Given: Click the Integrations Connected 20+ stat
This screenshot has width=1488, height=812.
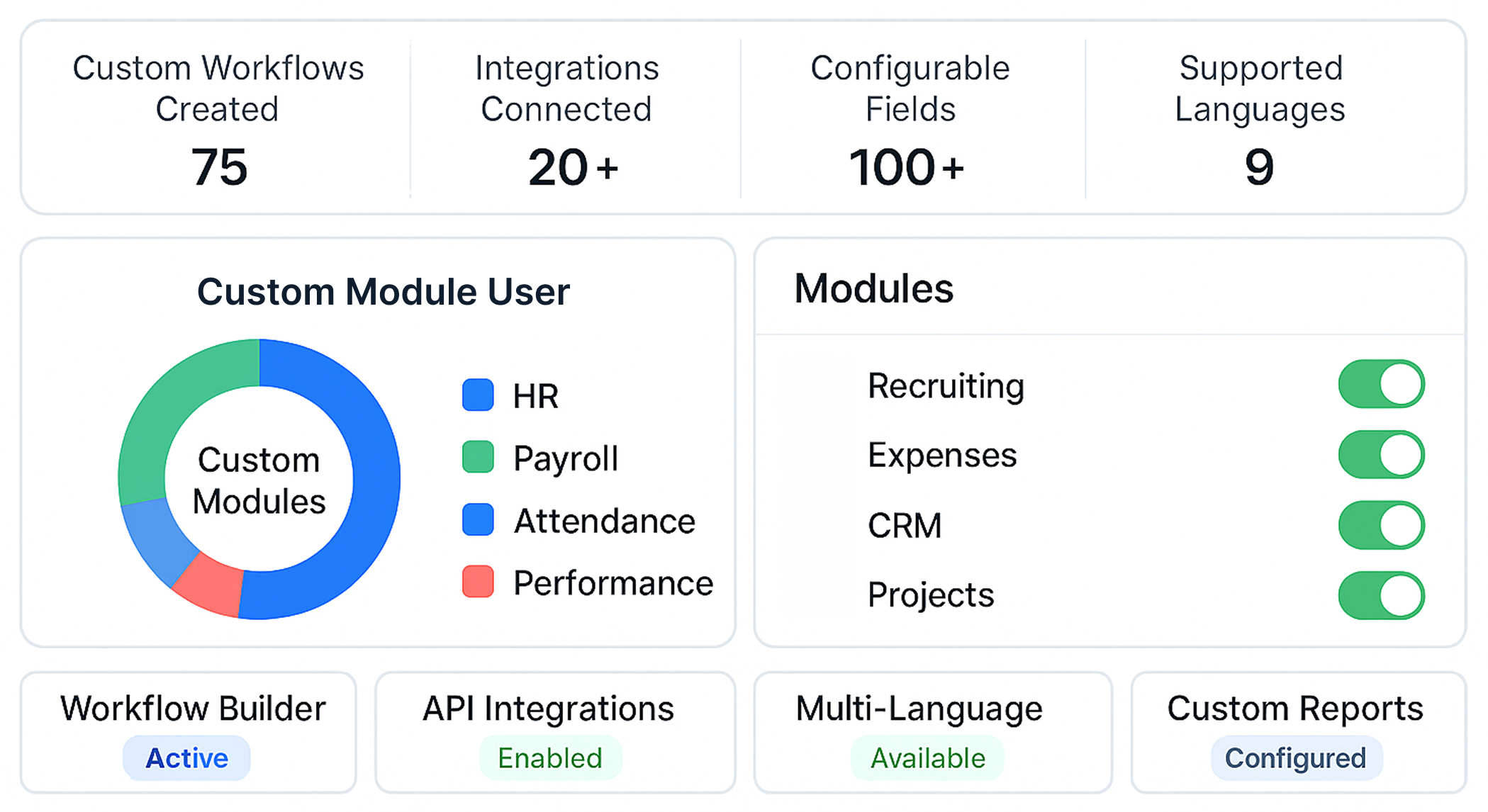Looking at the screenshot, I should pos(571,167).
